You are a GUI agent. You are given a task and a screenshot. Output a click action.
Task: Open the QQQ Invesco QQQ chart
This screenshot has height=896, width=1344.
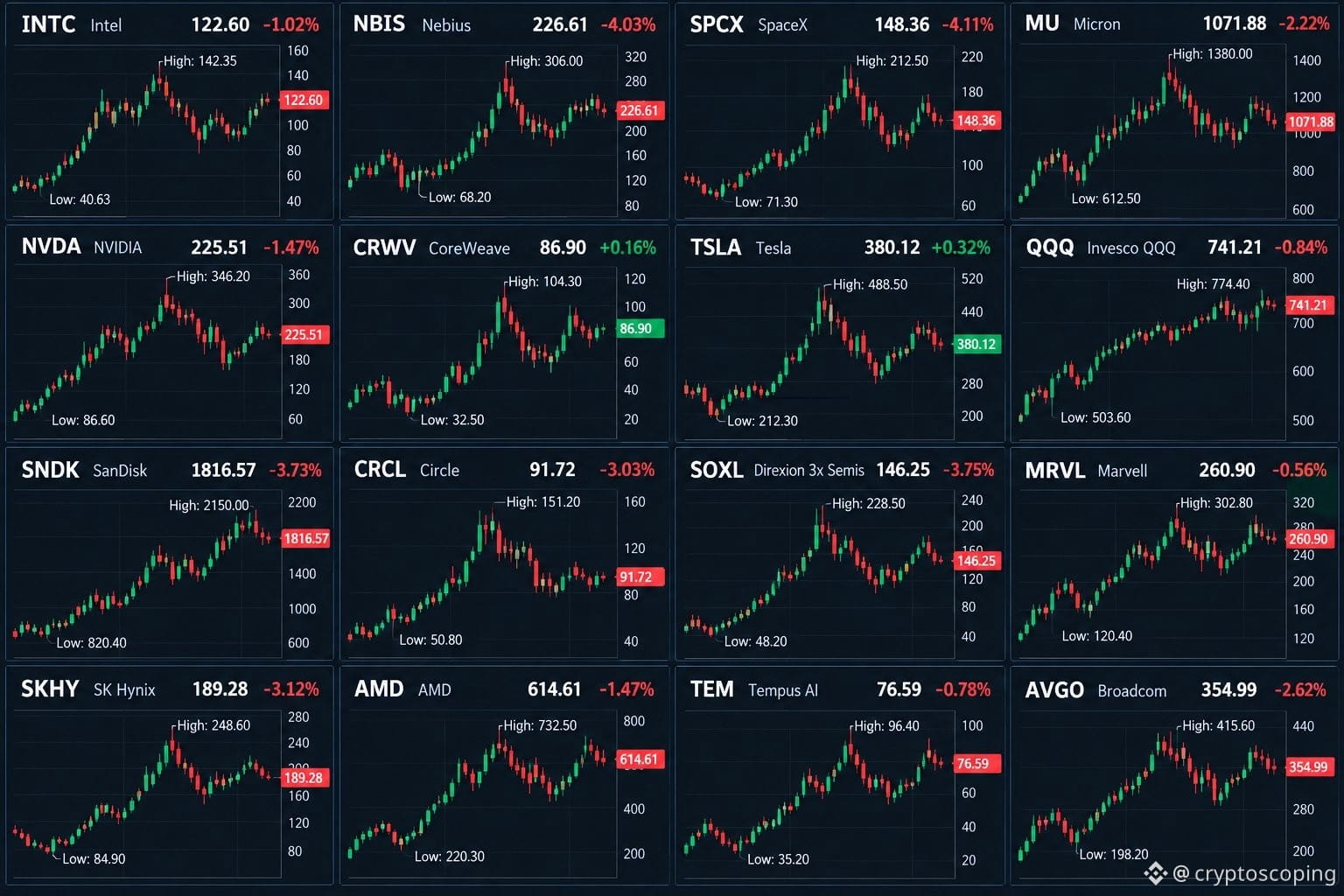coord(1175,333)
